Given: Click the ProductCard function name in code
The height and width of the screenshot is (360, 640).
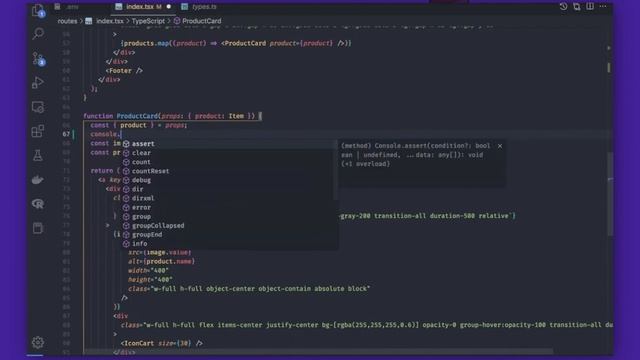Looking at the screenshot, I should 137,116.
